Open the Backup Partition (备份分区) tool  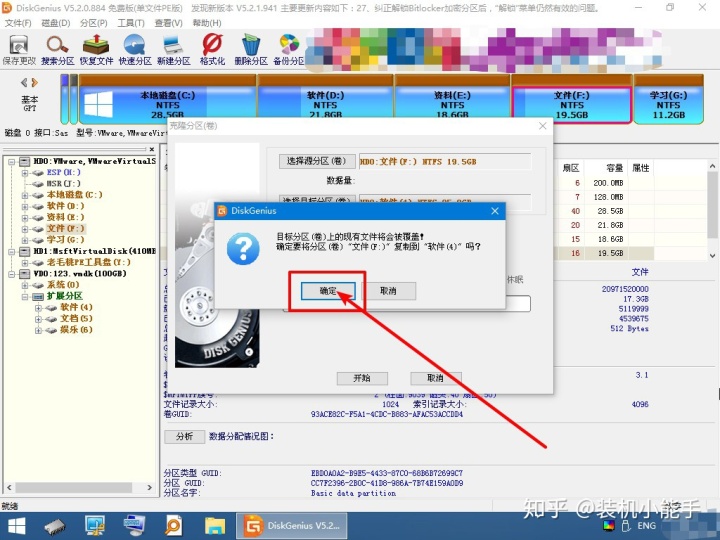[289, 50]
